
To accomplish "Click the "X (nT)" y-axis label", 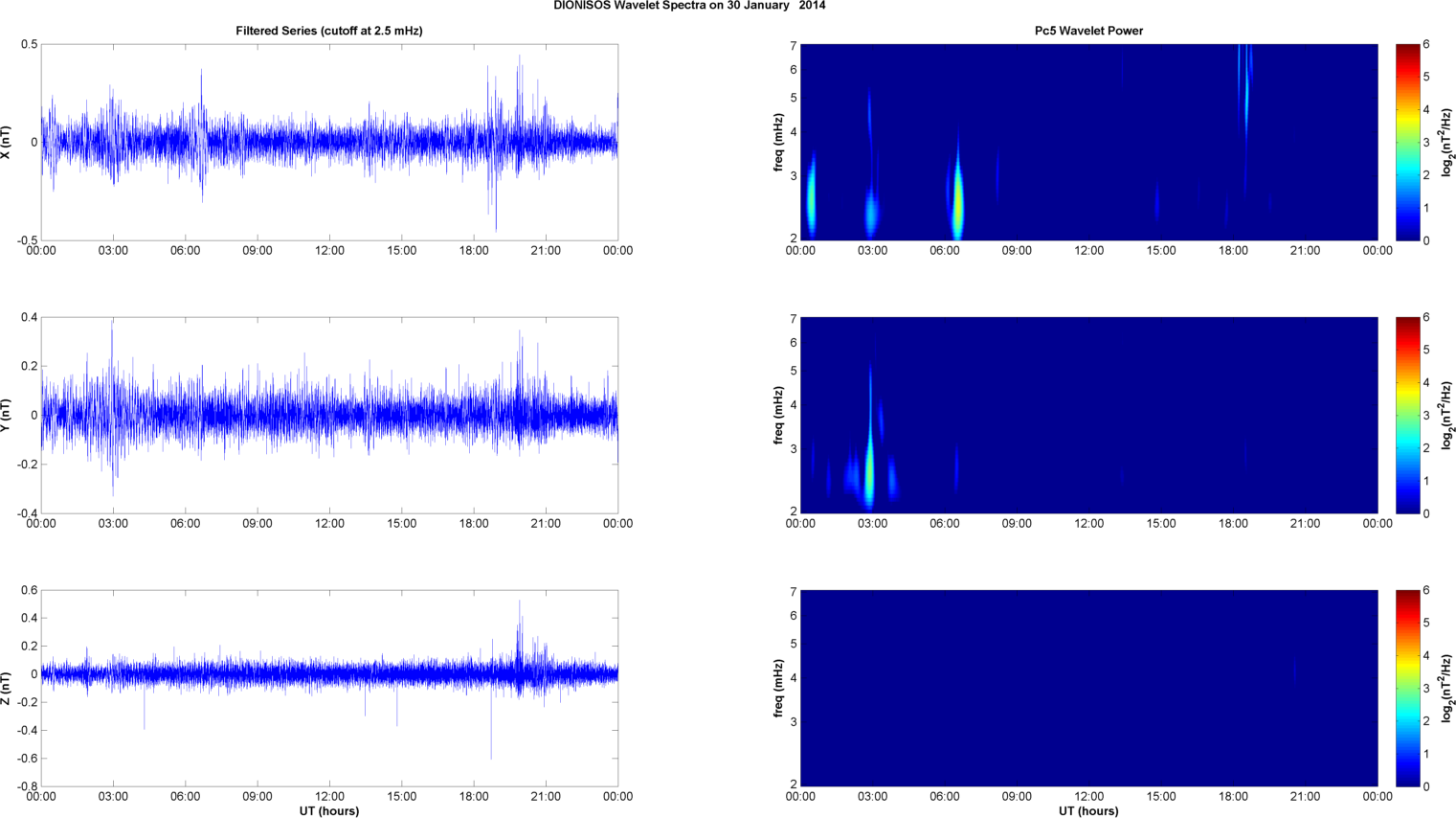I will 7,143.
